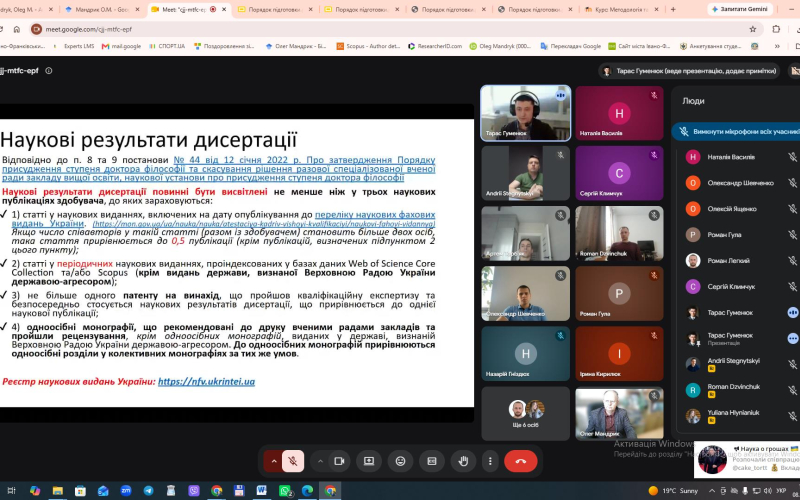800x500 pixels.
Task: Open mail.google bookmark
Action: click(121, 46)
